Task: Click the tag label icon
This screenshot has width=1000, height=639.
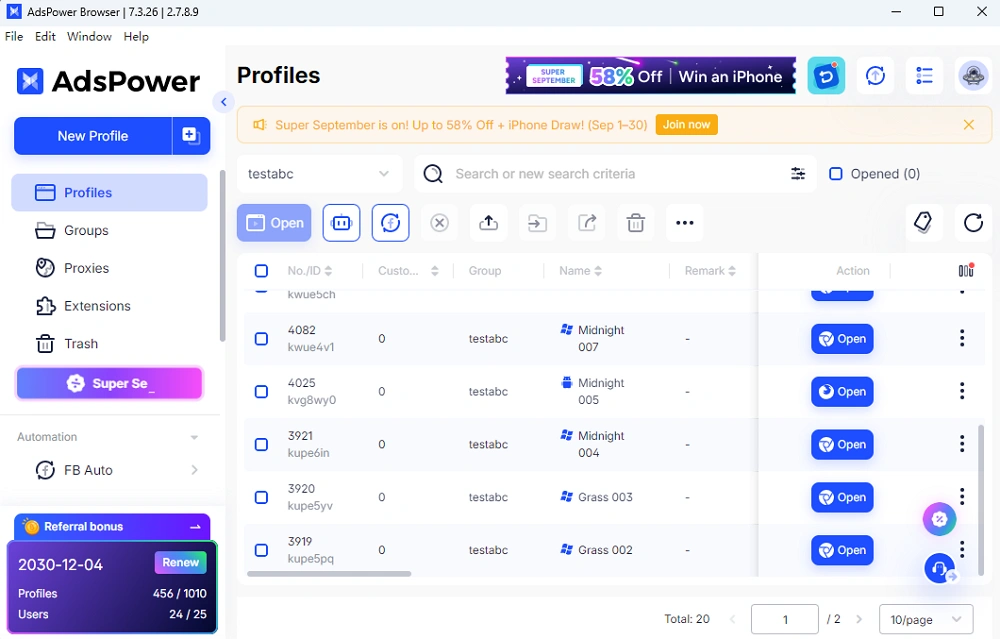Action: click(x=923, y=223)
